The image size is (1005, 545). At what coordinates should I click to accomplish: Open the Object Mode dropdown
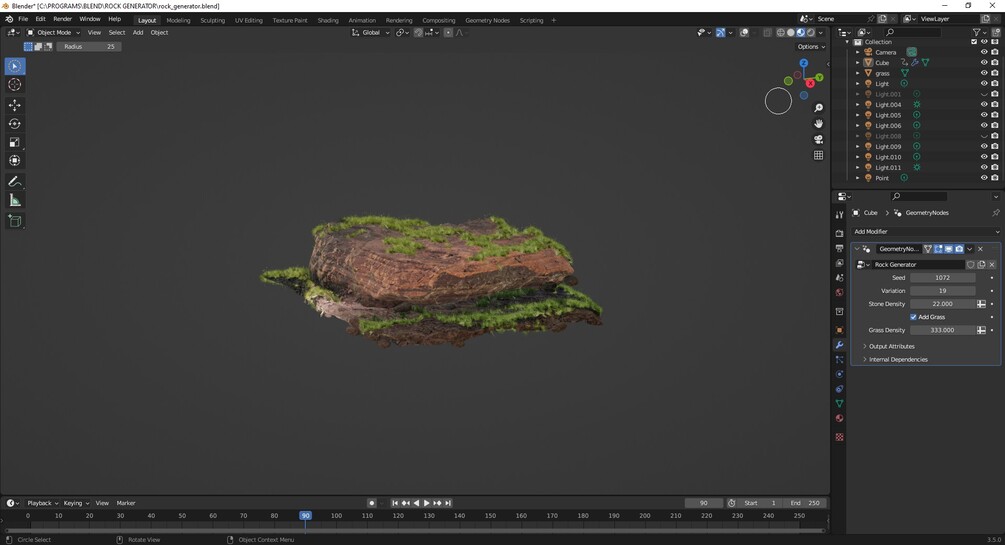tap(54, 32)
